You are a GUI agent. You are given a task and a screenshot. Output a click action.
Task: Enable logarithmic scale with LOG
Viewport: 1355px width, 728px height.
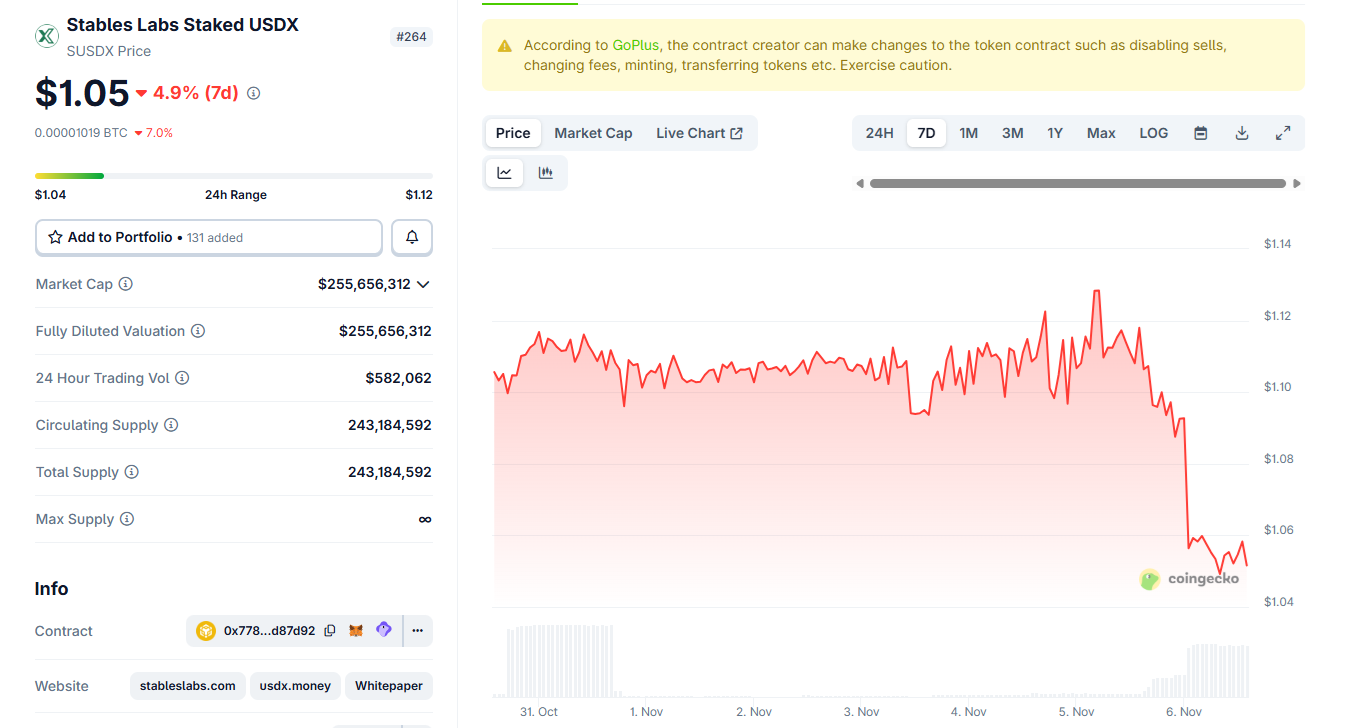(x=1153, y=132)
